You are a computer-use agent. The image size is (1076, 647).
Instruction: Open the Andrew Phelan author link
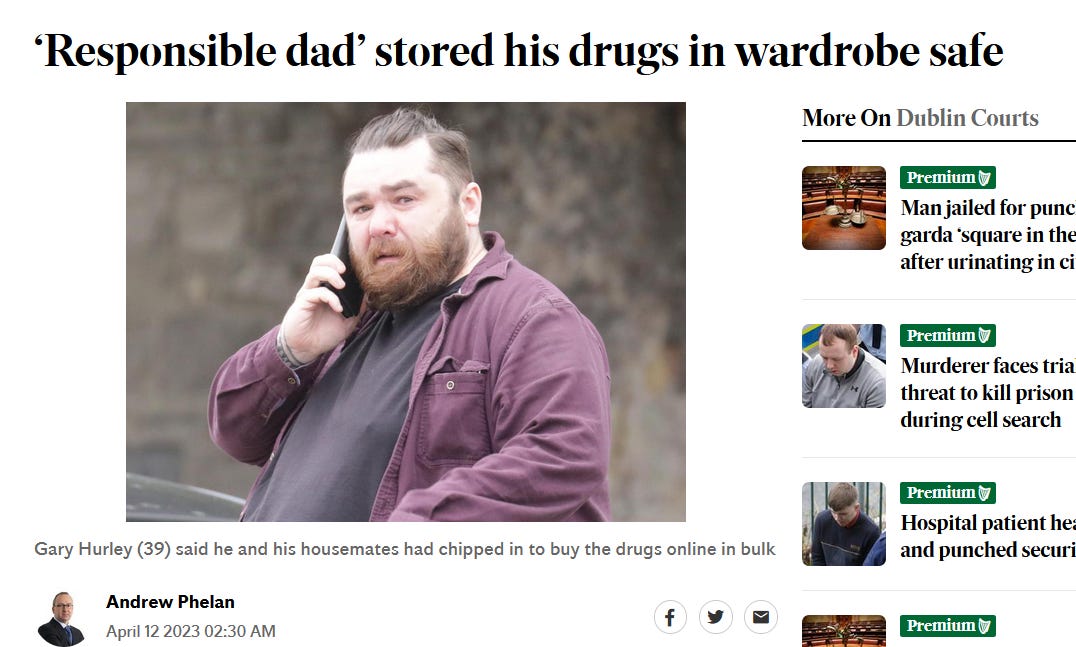(170, 602)
